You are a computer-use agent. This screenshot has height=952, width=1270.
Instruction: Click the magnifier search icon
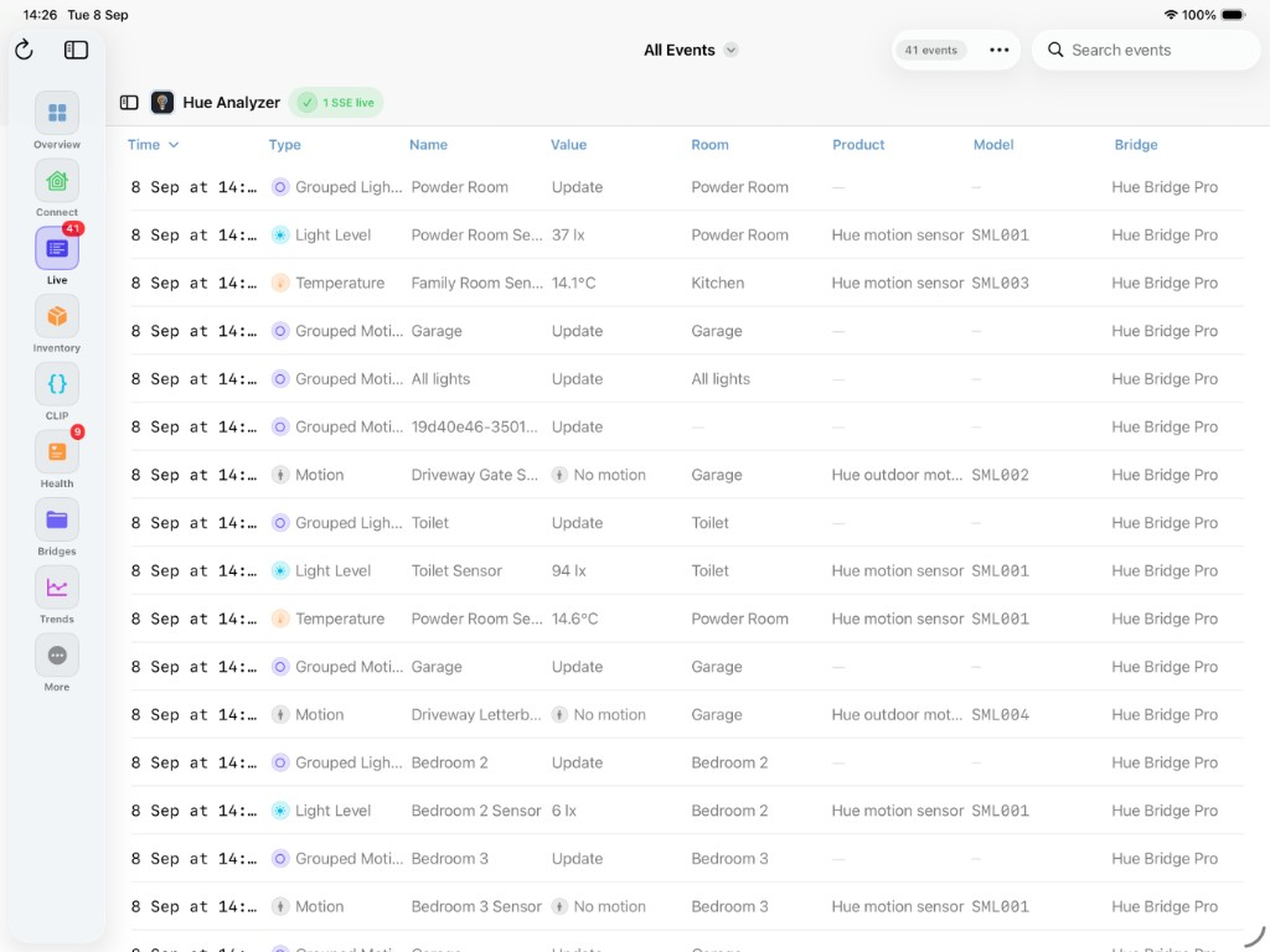point(1055,50)
